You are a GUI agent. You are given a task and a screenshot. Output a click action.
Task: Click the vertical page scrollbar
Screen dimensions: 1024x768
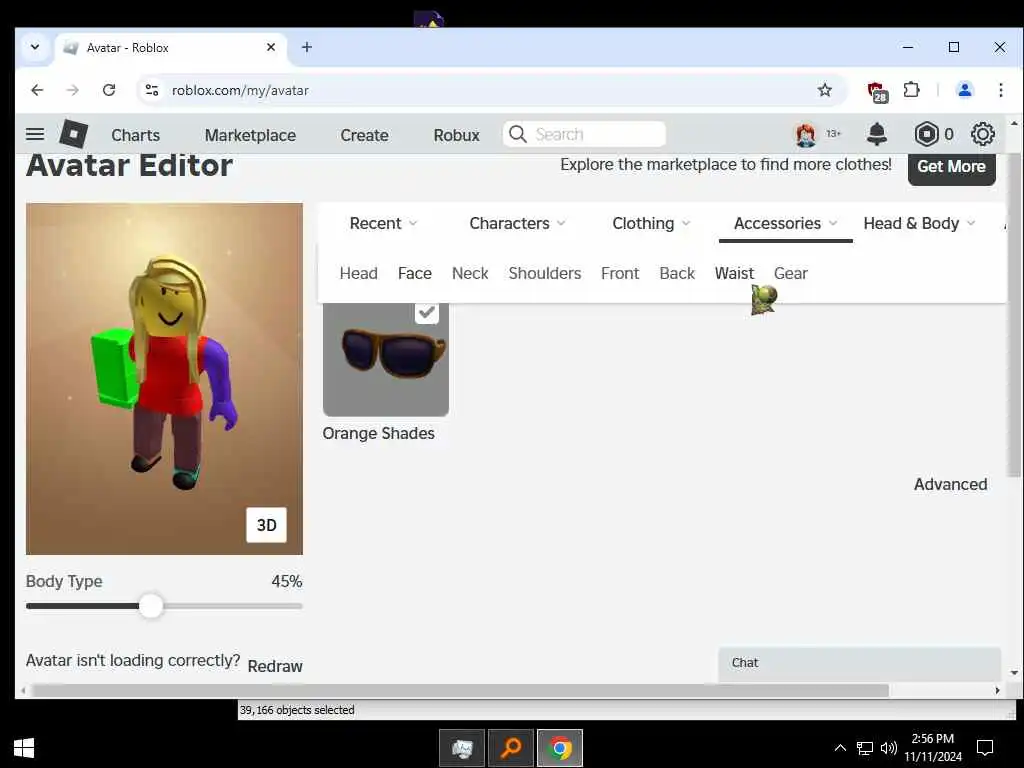tap(1014, 315)
